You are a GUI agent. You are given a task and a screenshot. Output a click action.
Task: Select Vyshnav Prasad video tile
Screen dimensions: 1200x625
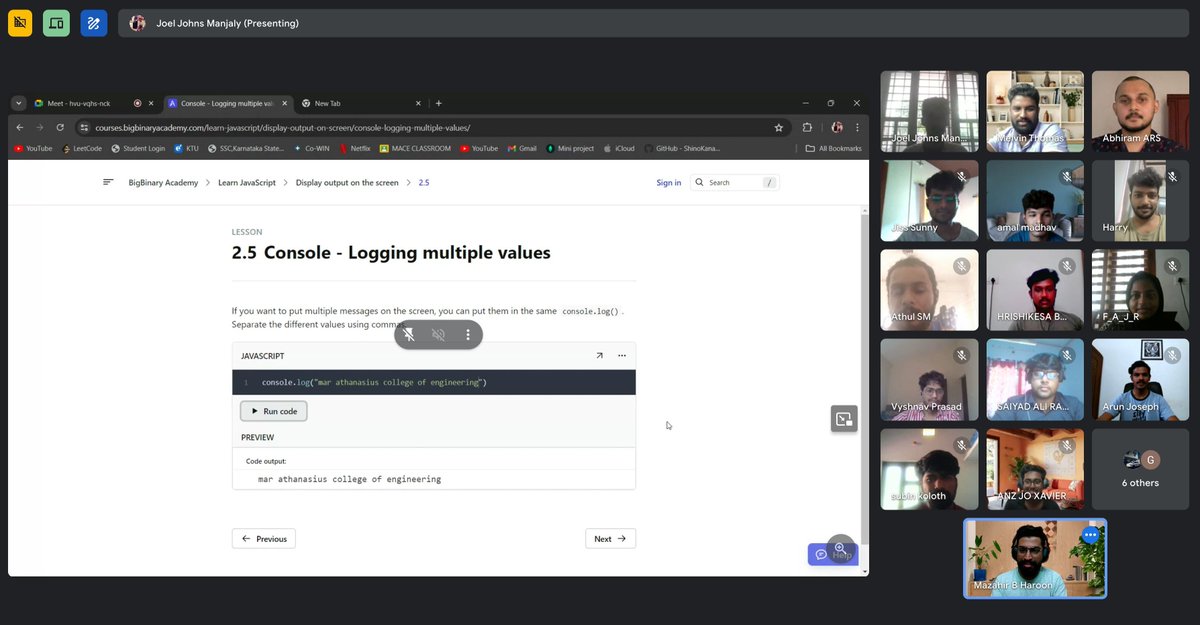point(929,379)
